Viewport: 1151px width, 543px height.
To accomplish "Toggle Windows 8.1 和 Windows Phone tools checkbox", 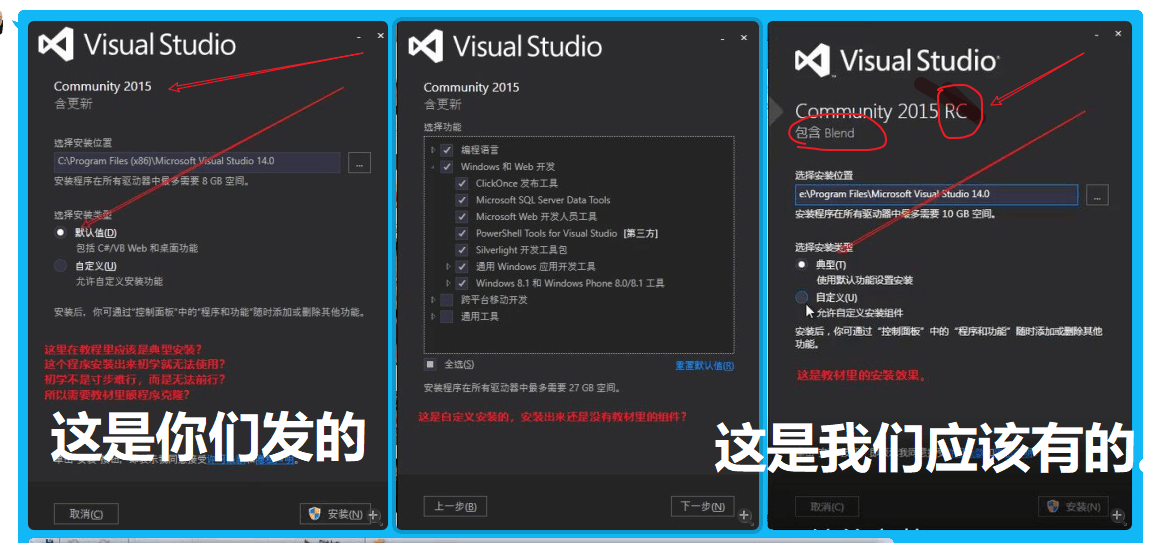I will click(462, 283).
